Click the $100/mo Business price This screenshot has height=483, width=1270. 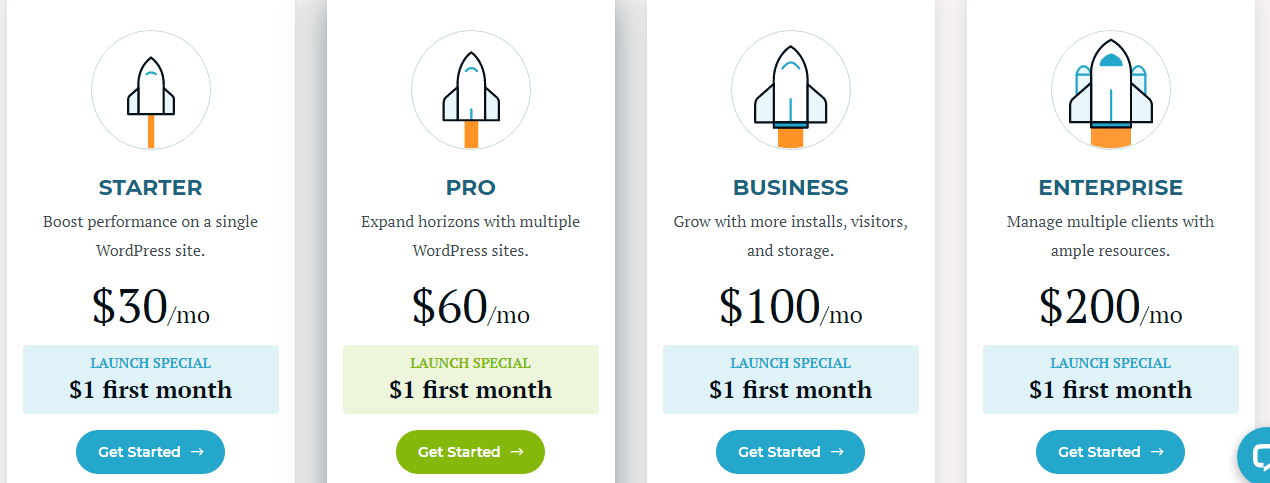(x=791, y=307)
